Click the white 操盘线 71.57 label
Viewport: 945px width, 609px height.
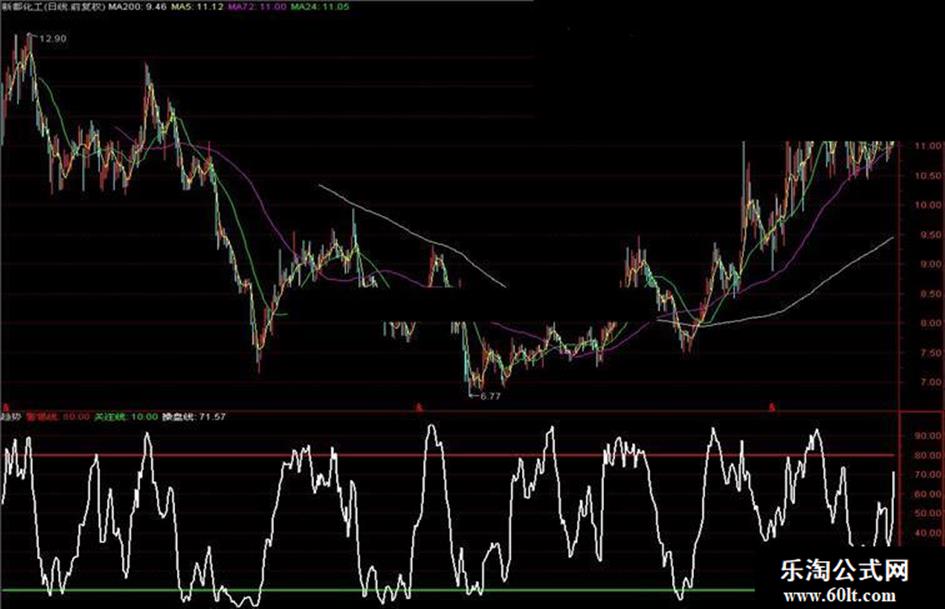click(x=194, y=417)
